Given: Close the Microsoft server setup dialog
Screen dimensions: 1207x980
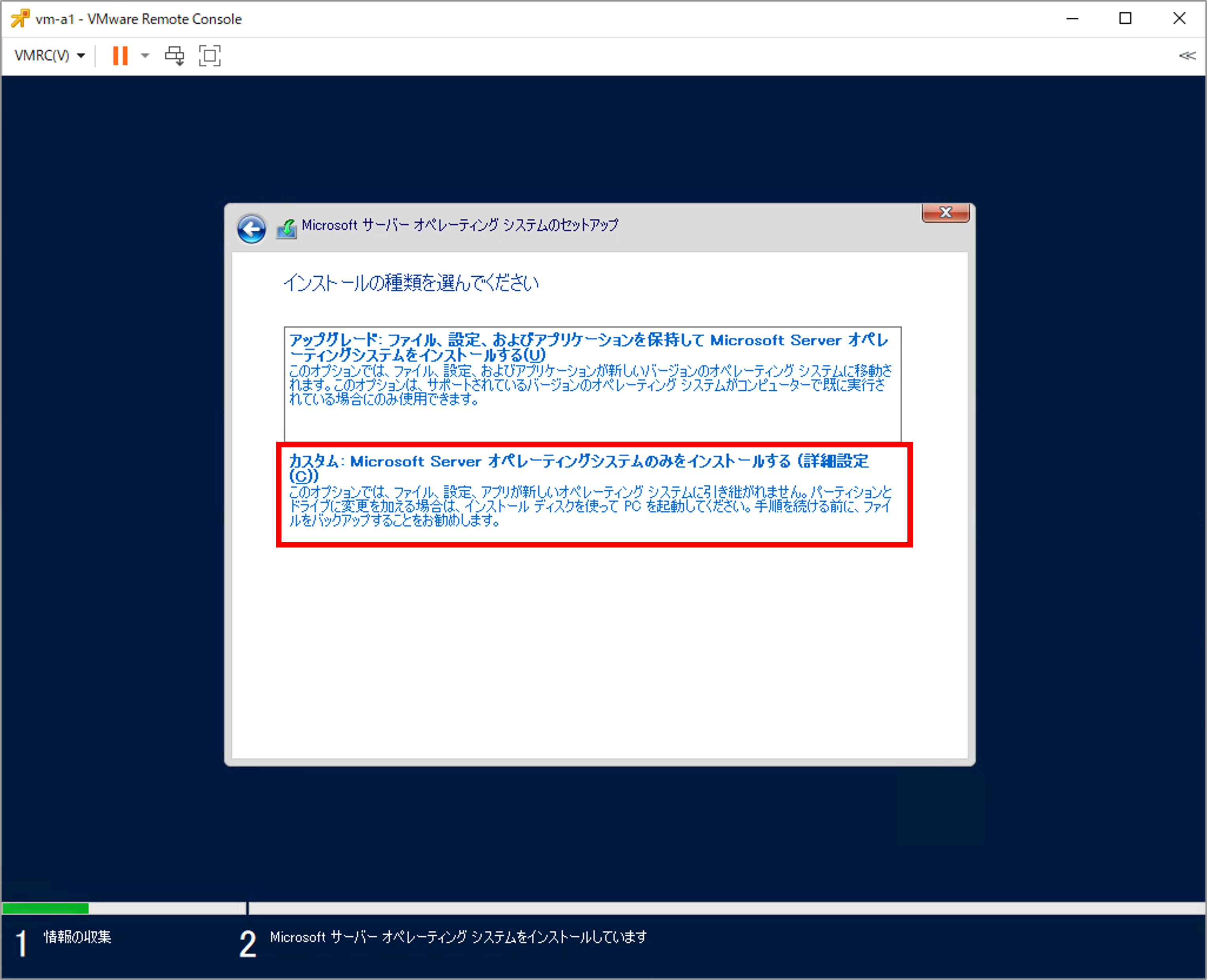Looking at the screenshot, I should tap(945, 213).
